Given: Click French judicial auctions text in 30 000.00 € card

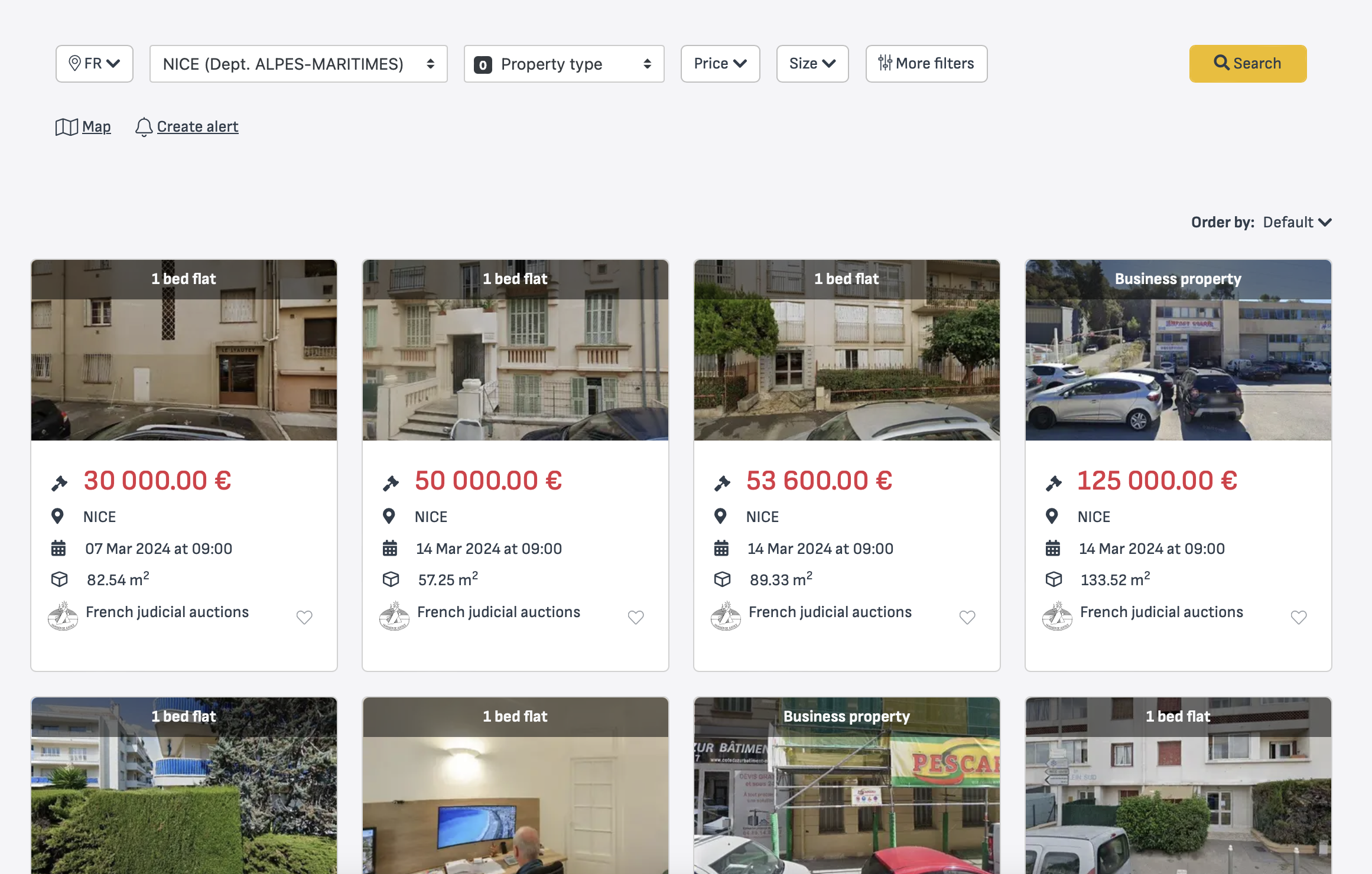Looking at the screenshot, I should (167, 612).
